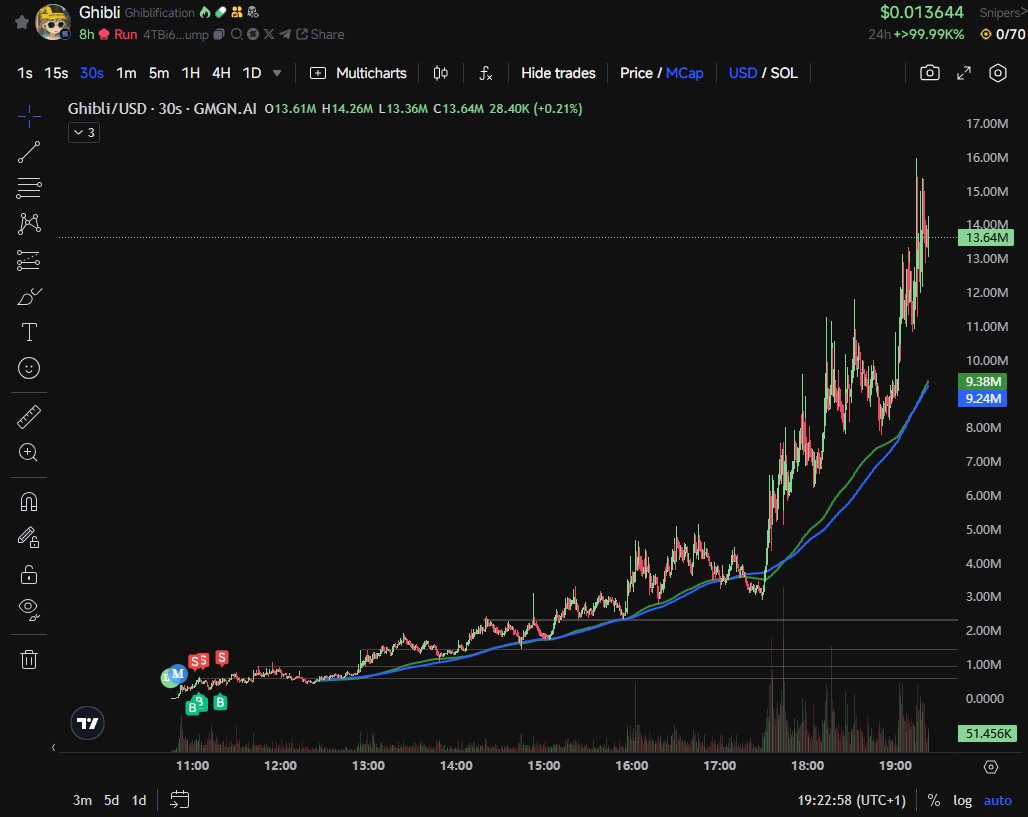Open the go-to-date calendar

(180, 799)
